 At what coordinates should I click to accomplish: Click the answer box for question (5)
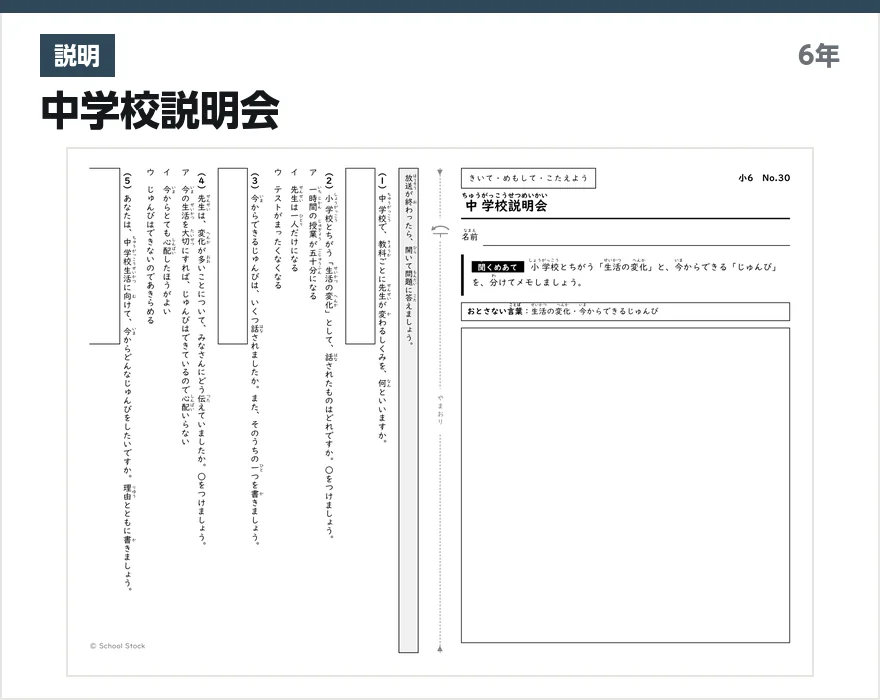(105, 255)
